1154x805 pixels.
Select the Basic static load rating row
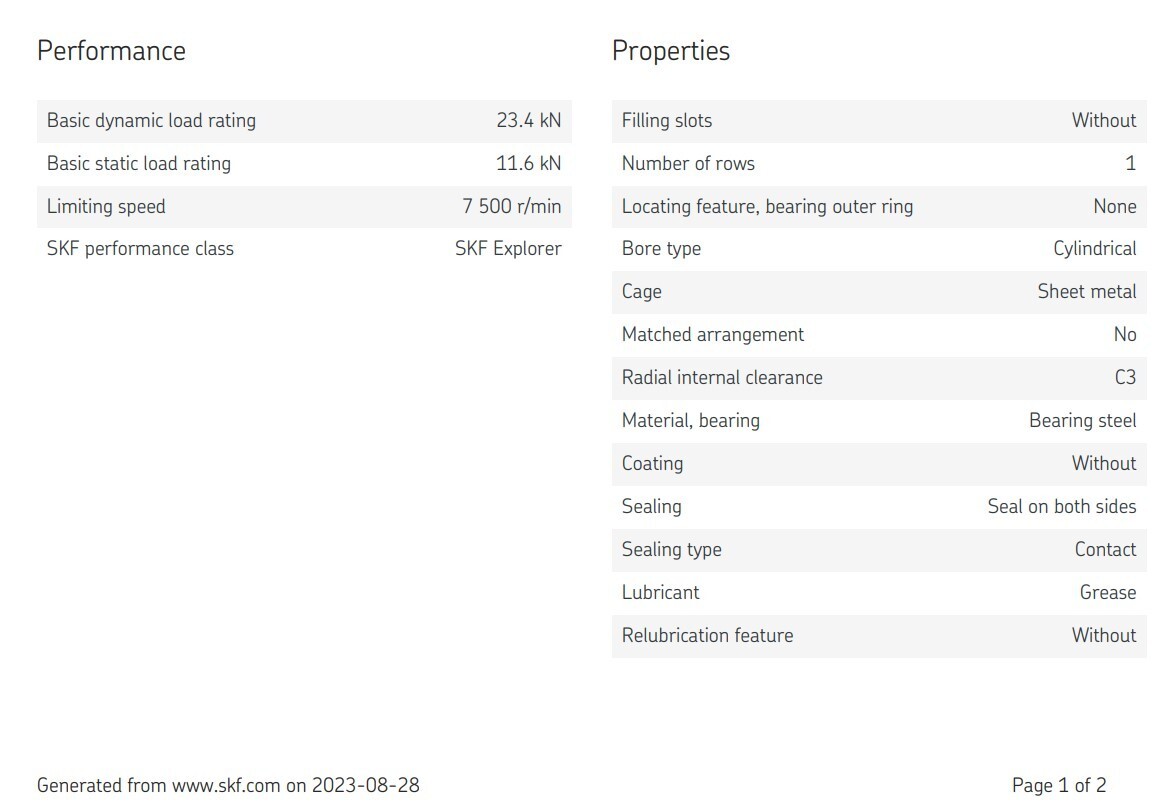point(304,163)
